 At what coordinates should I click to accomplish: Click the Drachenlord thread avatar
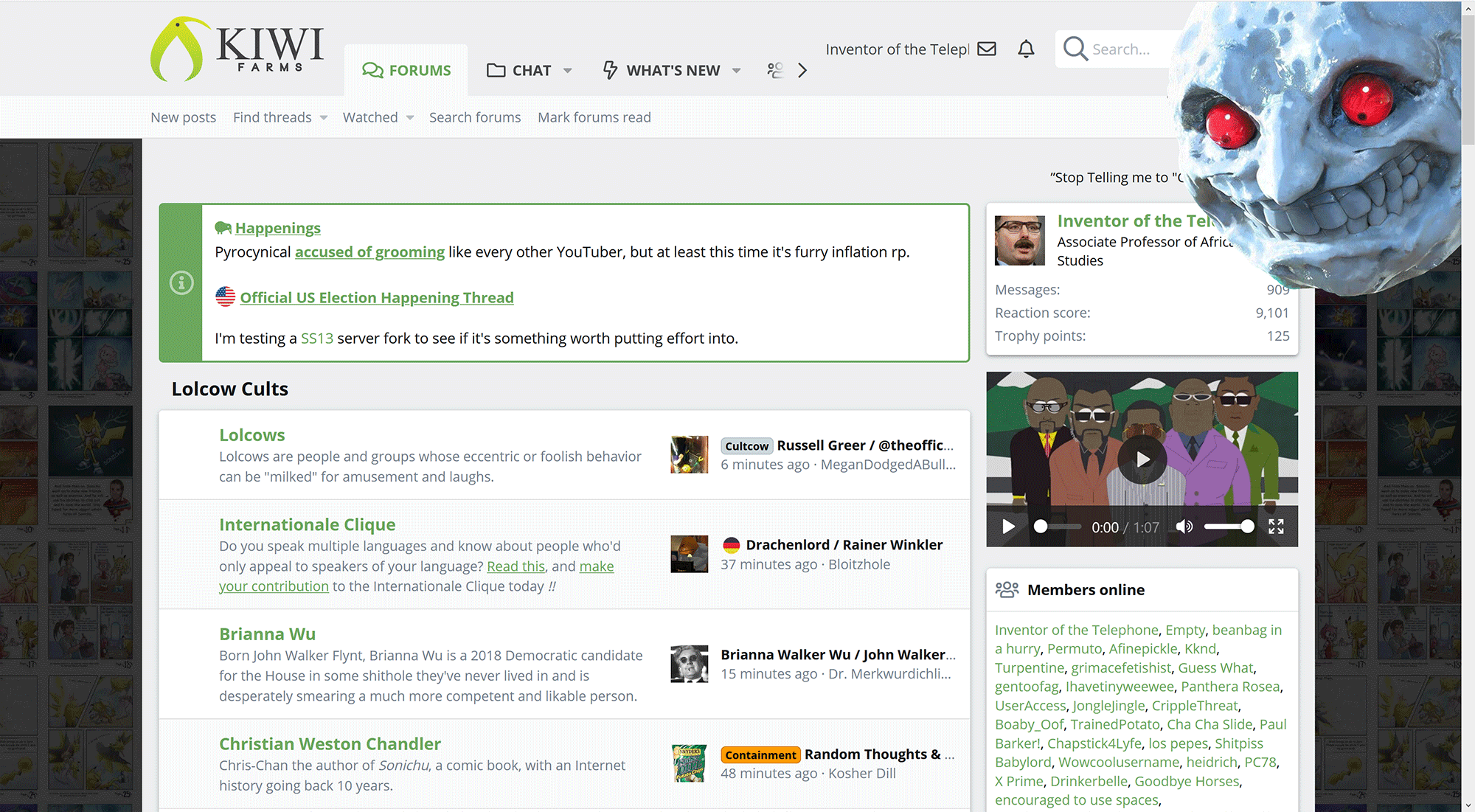pos(690,554)
